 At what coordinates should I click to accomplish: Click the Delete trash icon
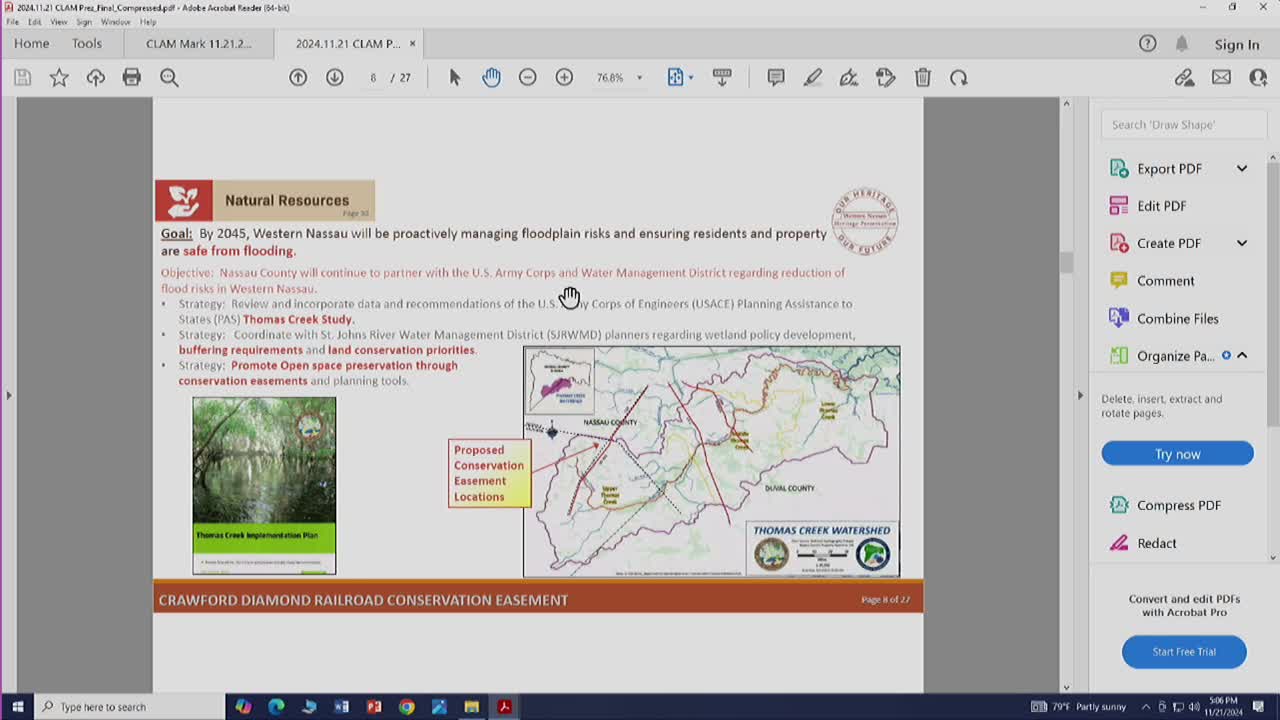coord(922,78)
